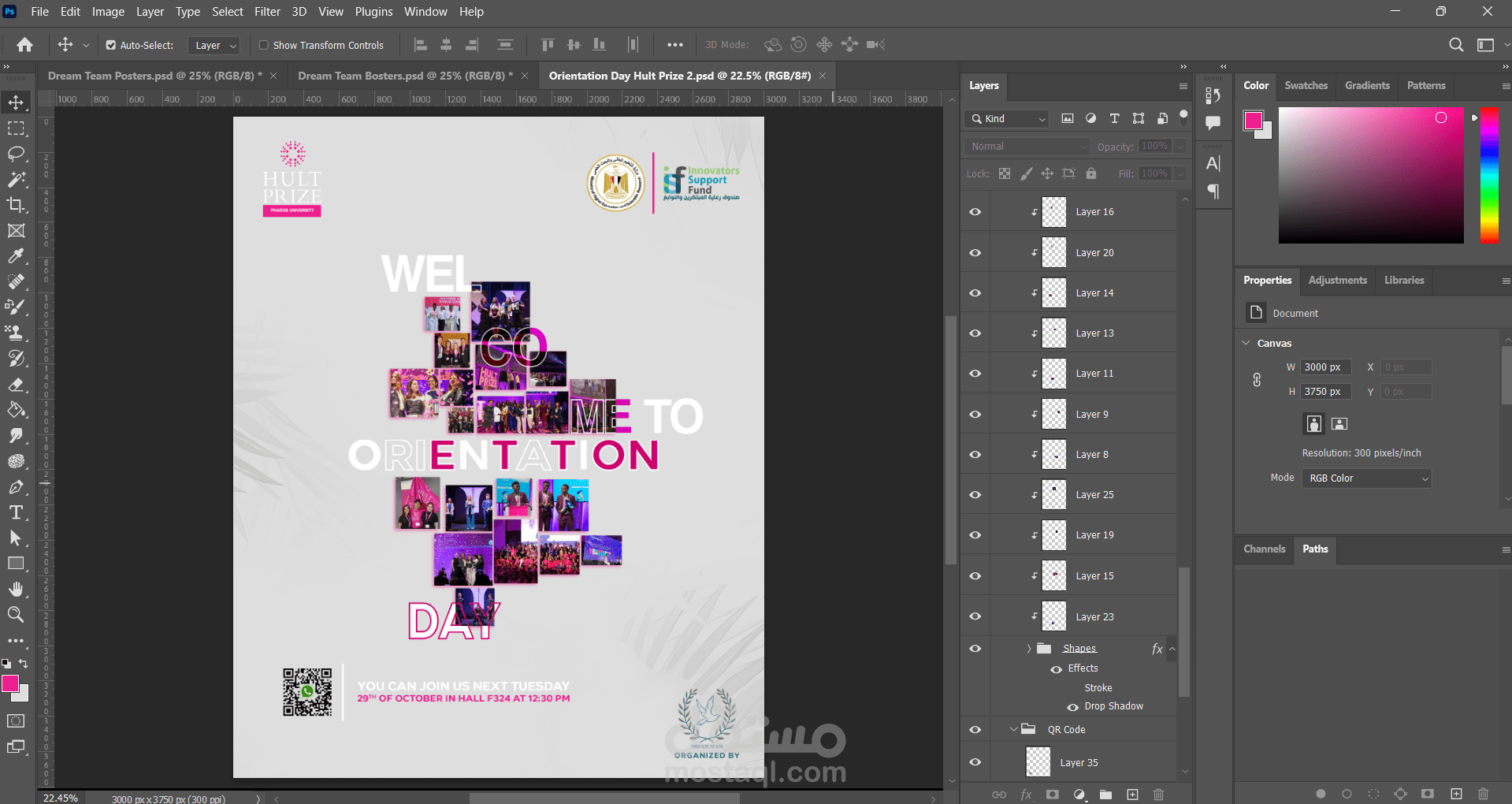
Task: Hide Layer 9 with its eye icon
Action: 975,415
